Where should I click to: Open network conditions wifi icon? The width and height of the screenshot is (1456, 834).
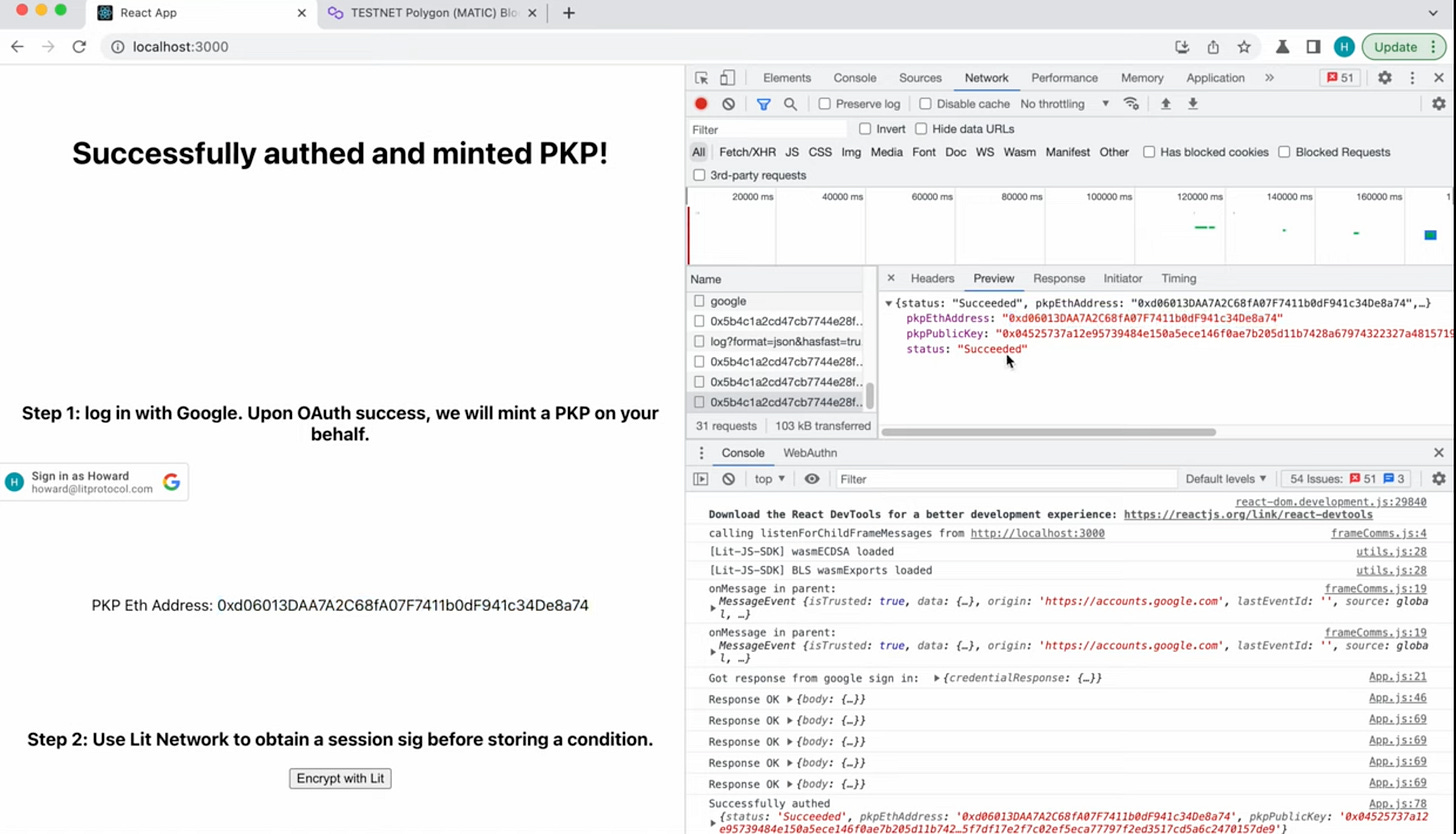point(1131,104)
